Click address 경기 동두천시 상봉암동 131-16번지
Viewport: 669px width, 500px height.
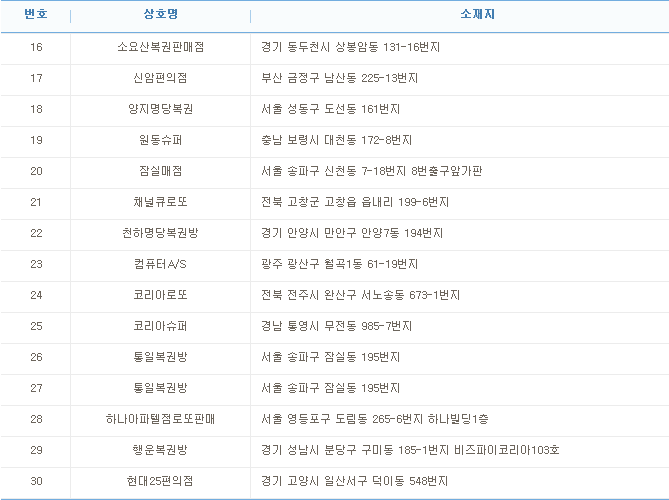tap(350, 47)
